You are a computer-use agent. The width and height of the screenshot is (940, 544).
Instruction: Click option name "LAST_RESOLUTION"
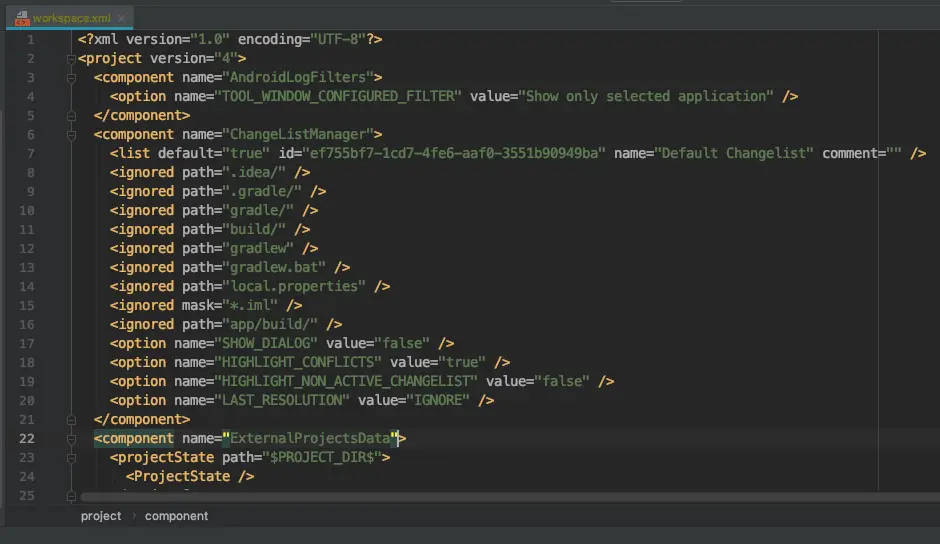tap(282, 401)
